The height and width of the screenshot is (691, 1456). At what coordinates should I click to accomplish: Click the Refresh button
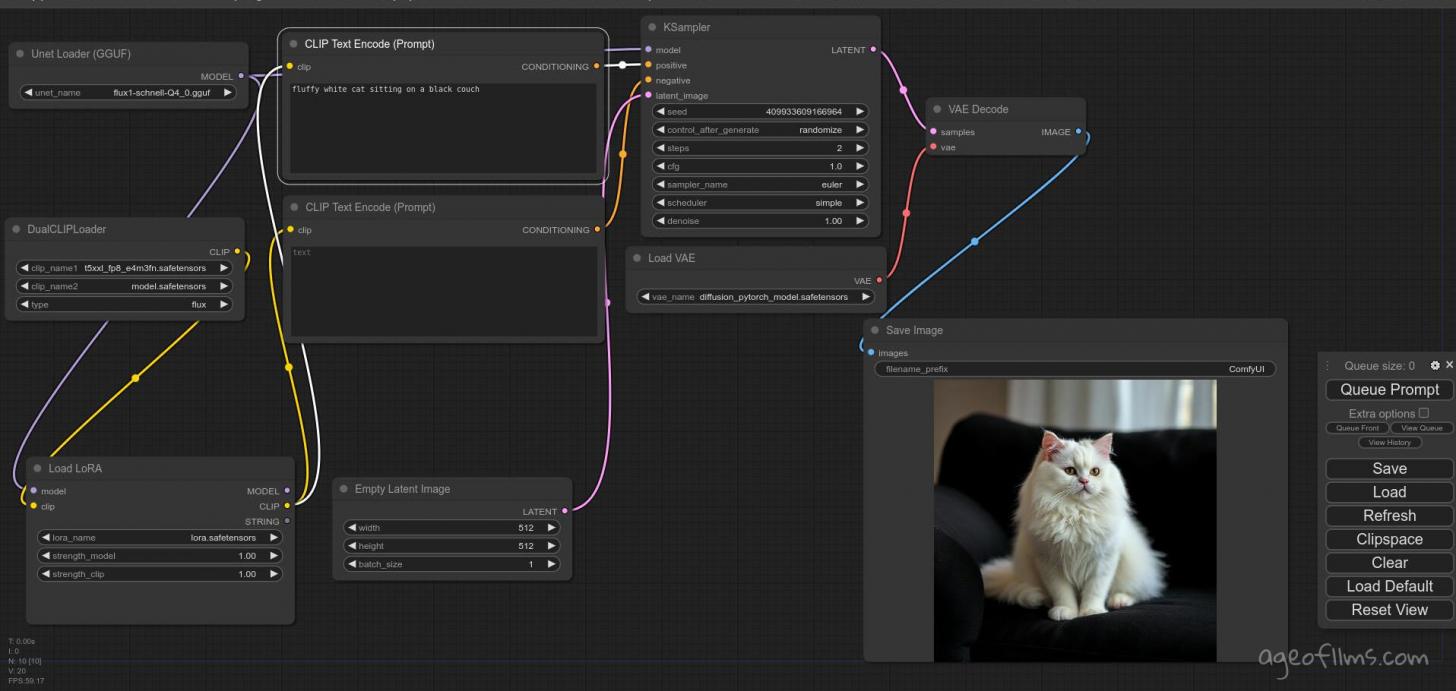click(x=1389, y=516)
